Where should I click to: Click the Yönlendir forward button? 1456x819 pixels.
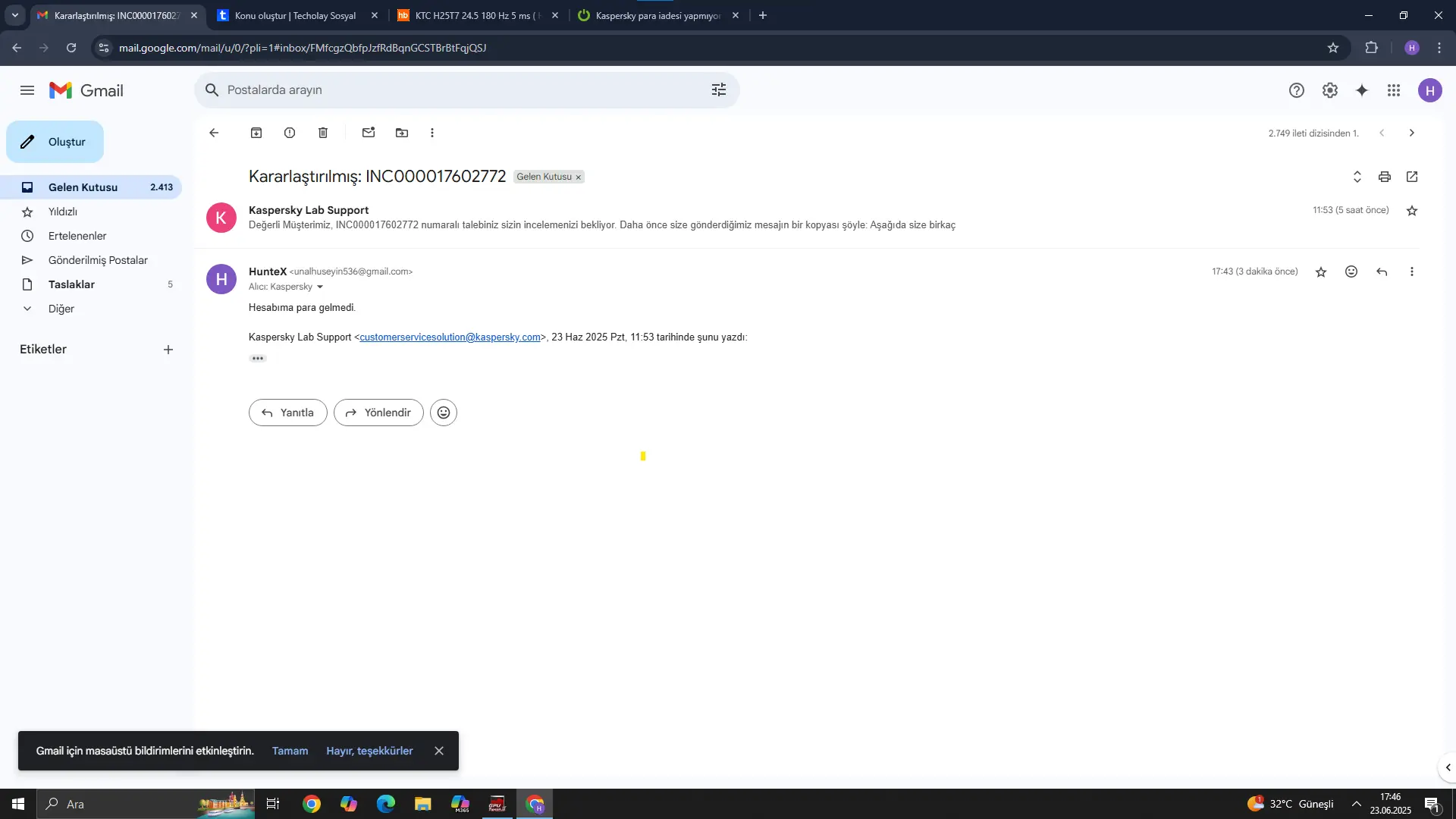click(x=378, y=413)
